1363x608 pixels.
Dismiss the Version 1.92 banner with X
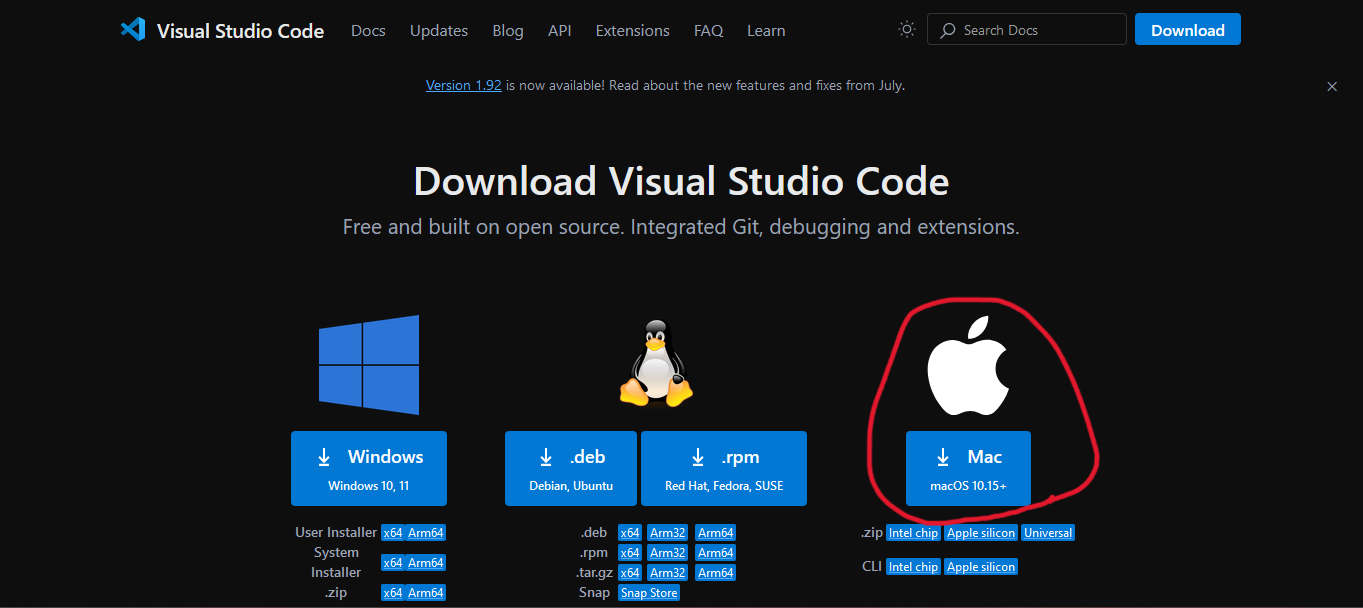(x=1332, y=87)
